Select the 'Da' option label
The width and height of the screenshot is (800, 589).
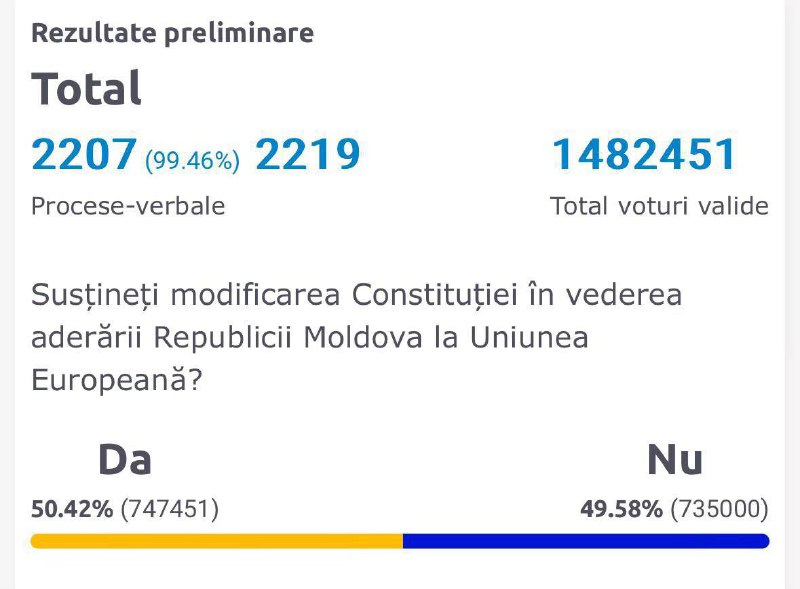click(x=124, y=460)
